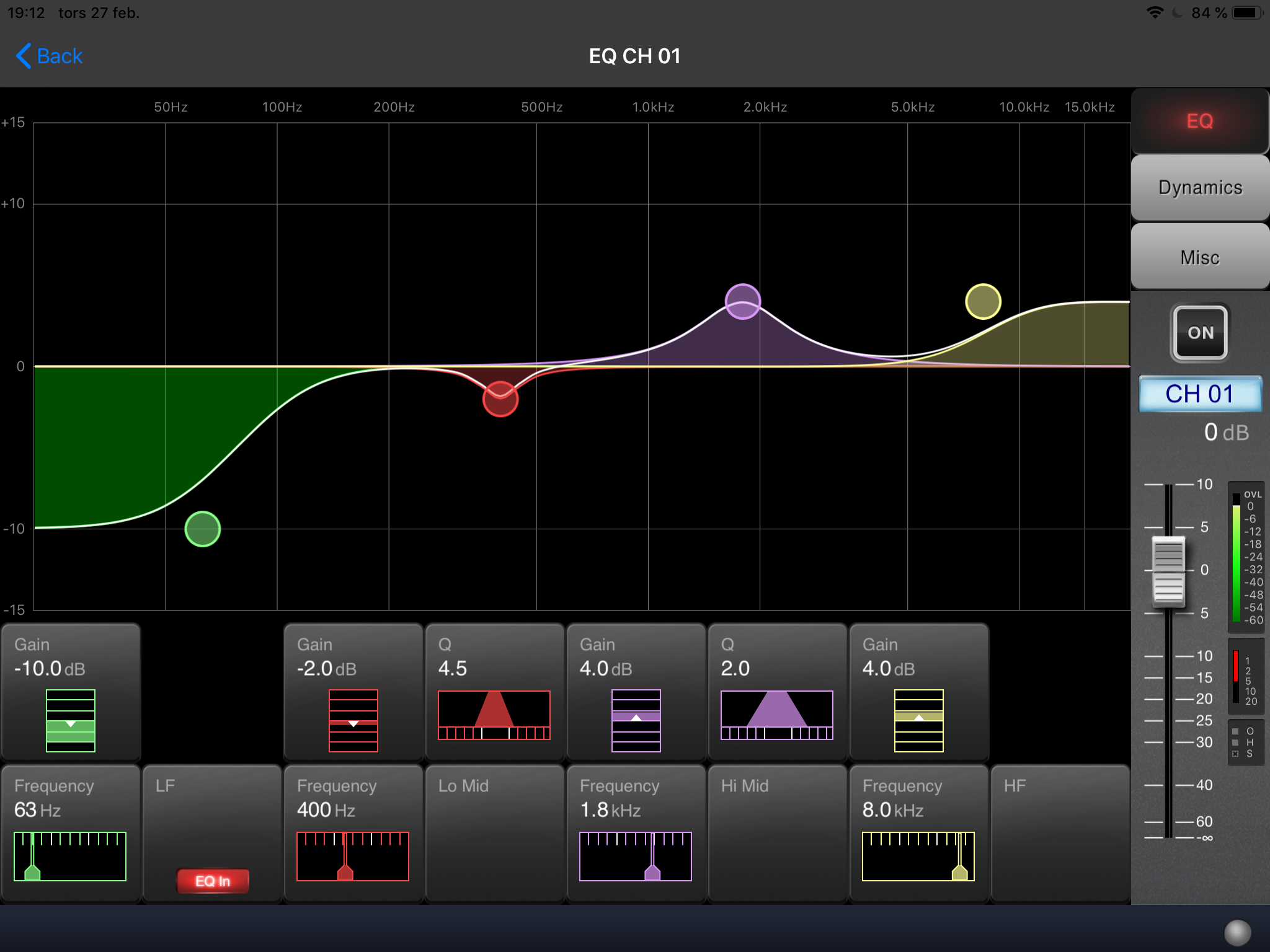This screenshot has width=1270, height=952.
Task: Tap the CH 01 channel name button
Action: [x=1200, y=394]
